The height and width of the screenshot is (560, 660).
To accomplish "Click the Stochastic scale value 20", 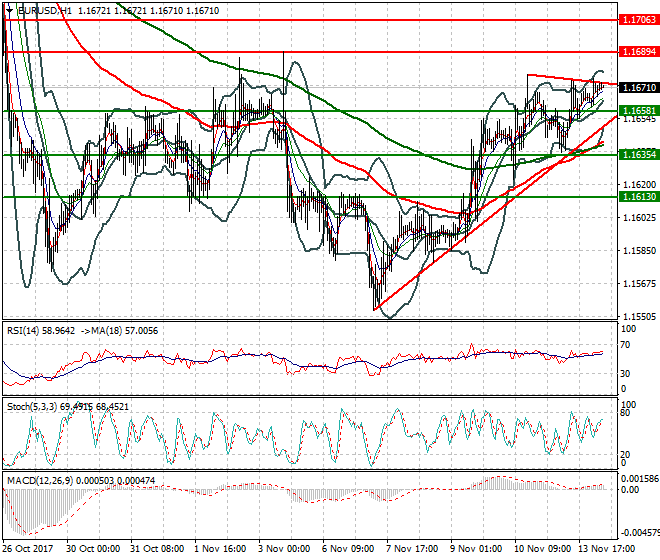I will (625, 454).
